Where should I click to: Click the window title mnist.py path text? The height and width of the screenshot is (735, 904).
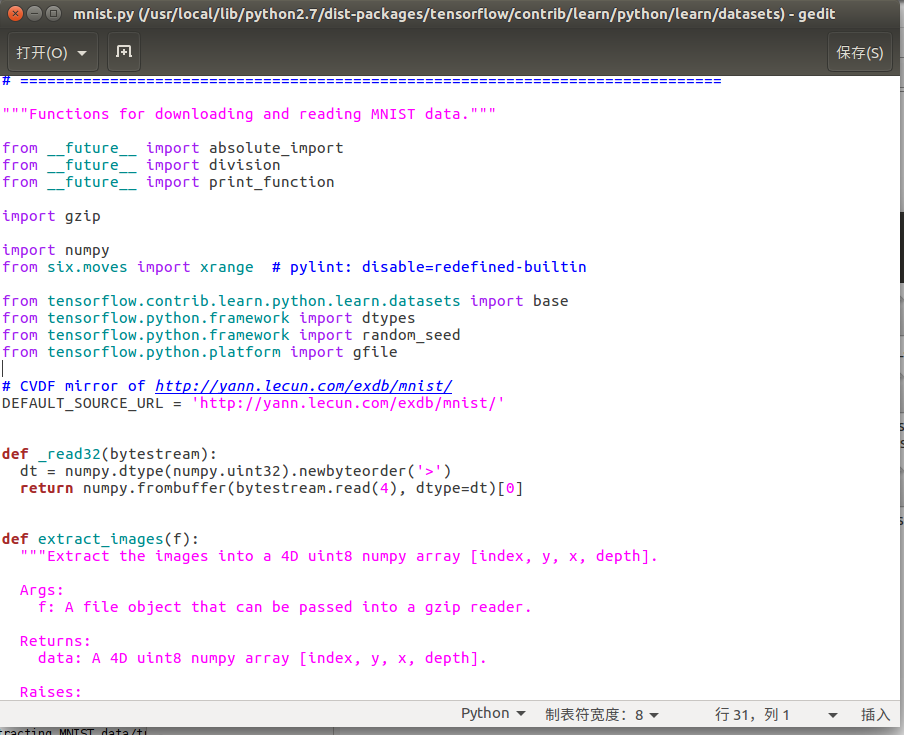pos(454,13)
